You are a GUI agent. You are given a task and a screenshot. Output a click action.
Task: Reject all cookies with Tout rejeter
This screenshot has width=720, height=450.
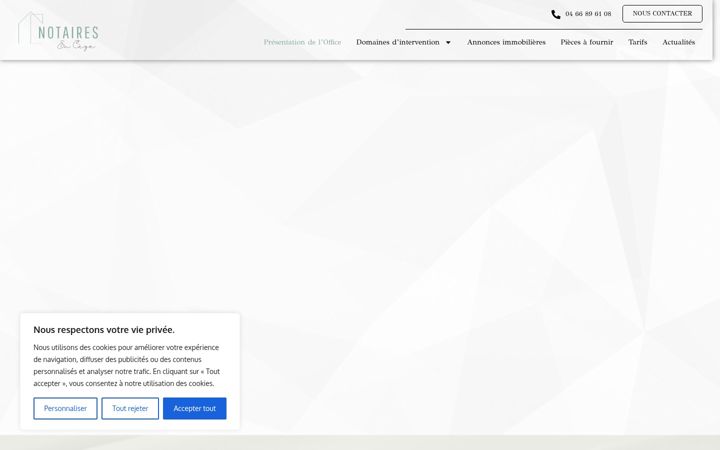click(130, 408)
